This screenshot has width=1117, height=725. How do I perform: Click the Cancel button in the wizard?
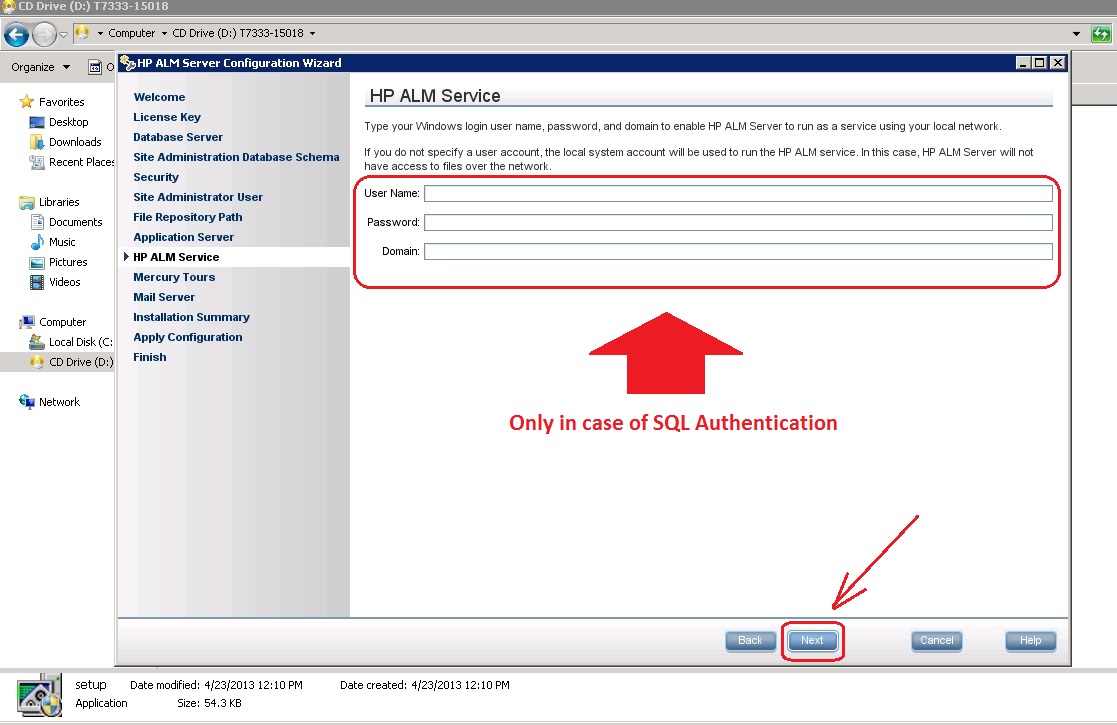coord(937,640)
